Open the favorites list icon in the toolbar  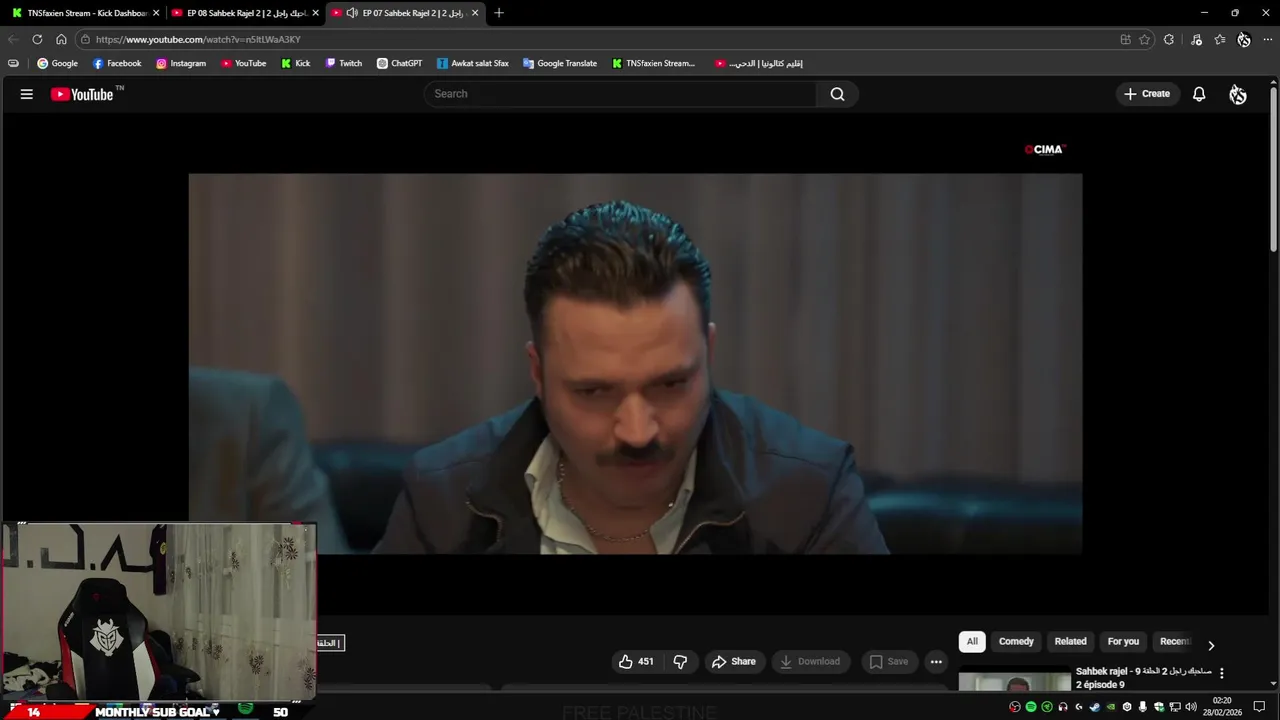(x=1220, y=39)
